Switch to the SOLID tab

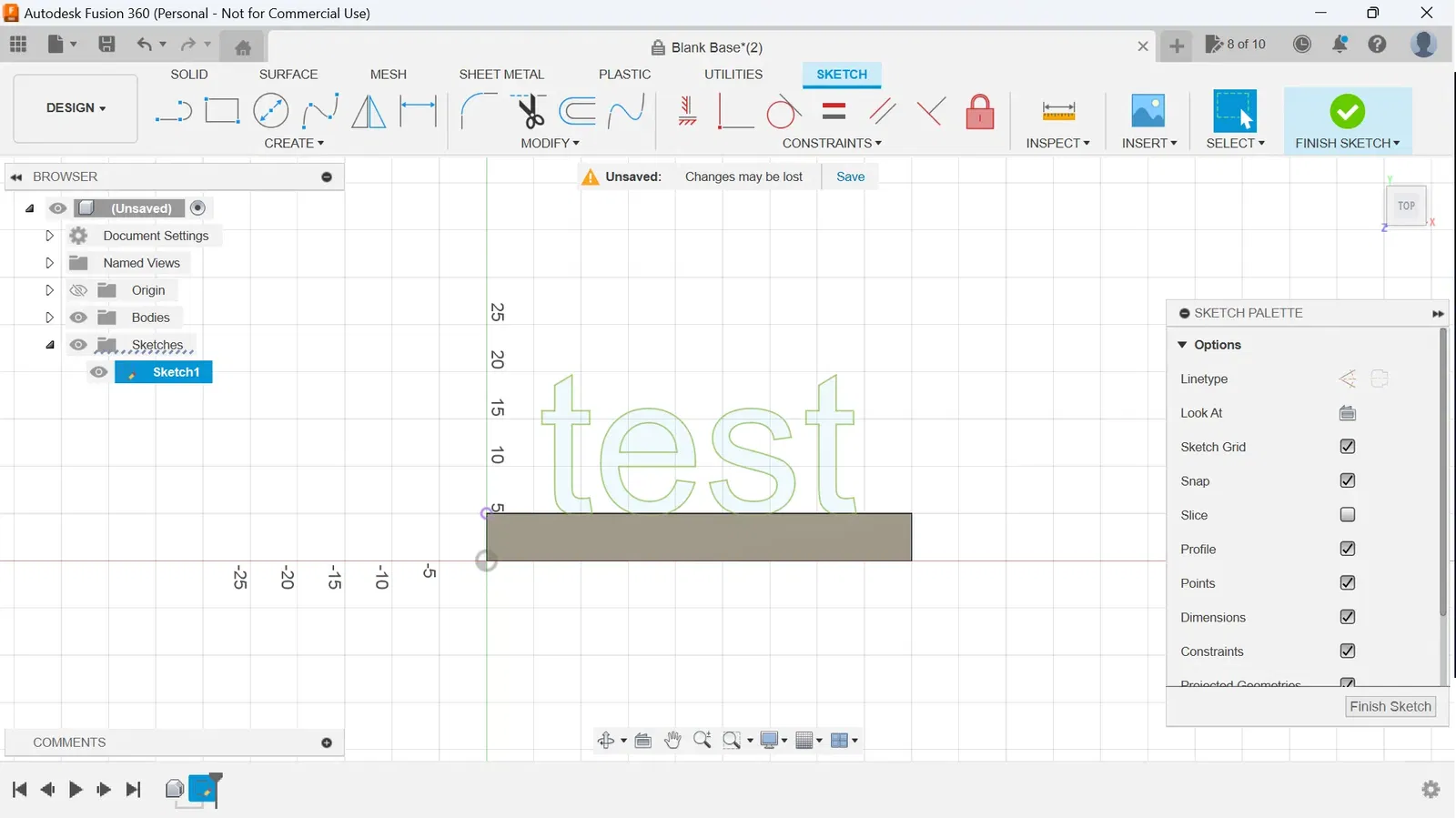click(x=189, y=75)
